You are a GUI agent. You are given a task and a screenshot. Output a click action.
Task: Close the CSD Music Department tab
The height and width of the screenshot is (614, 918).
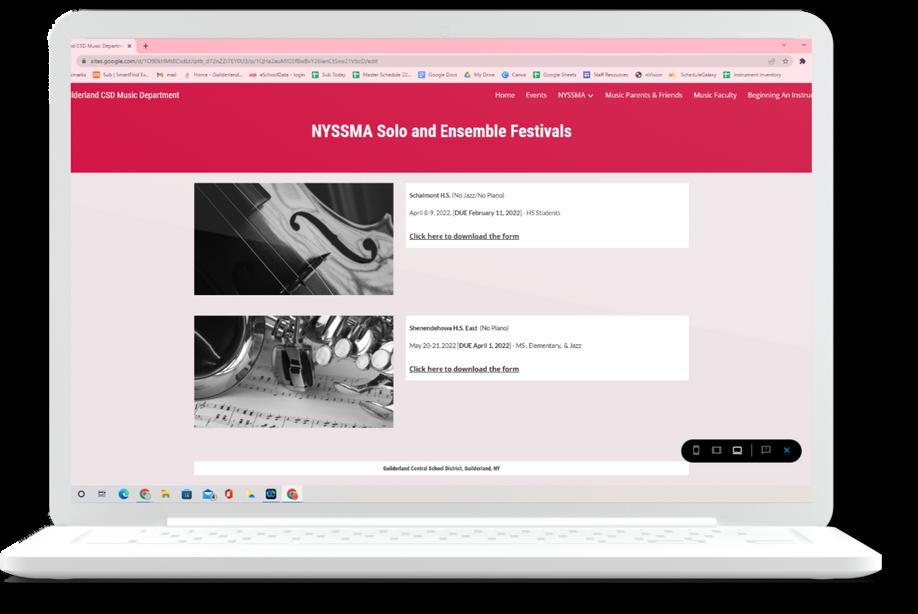point(129,46)
